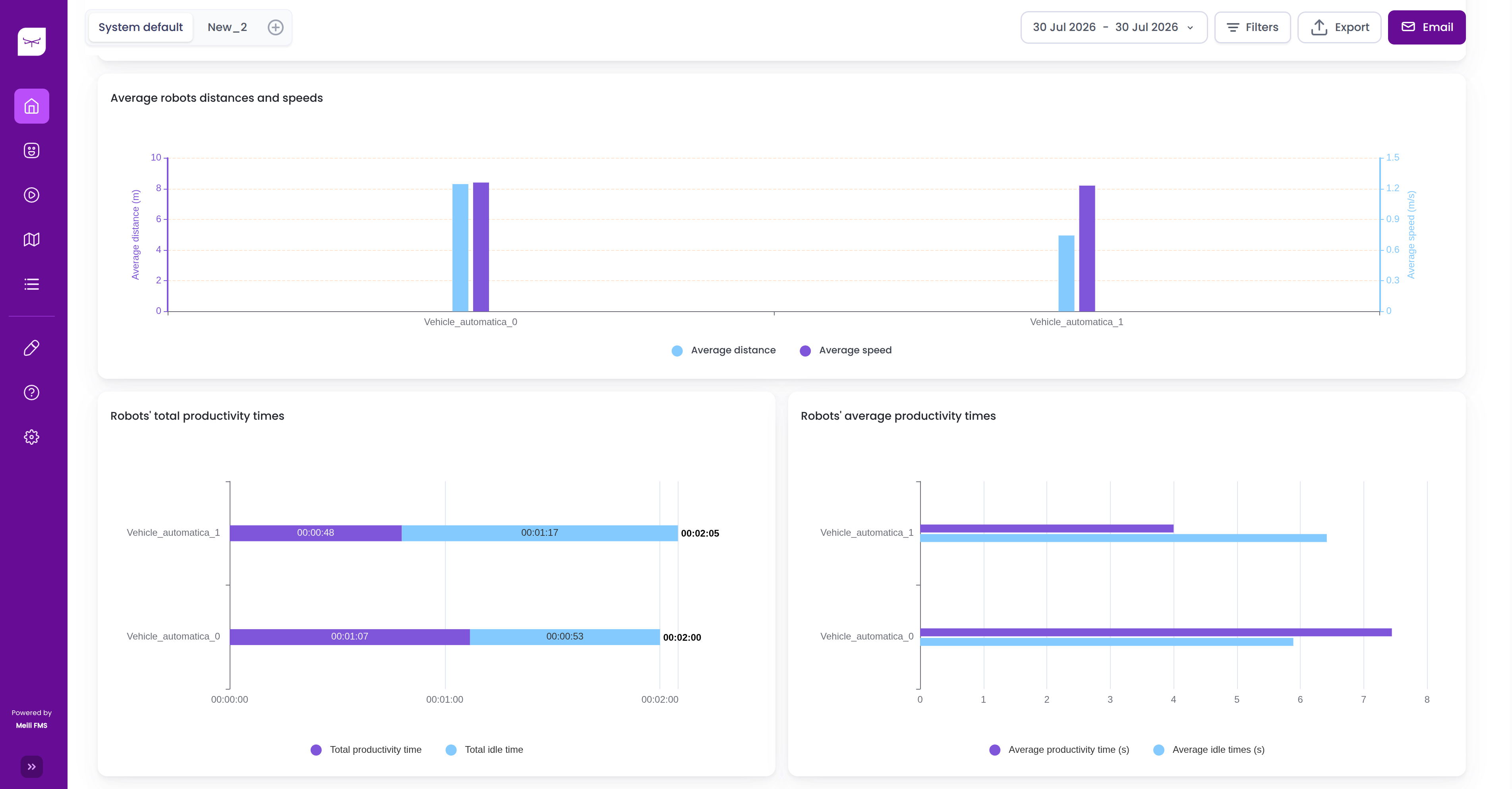Toggle Average distance legend series
Screen dimensions: 1512x789
tap(724, 350)
